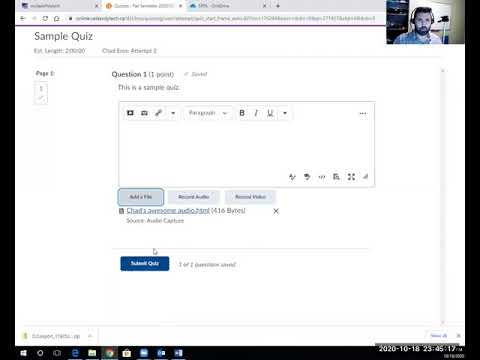Jump to question 1 in the Page 1 panel

41,93
